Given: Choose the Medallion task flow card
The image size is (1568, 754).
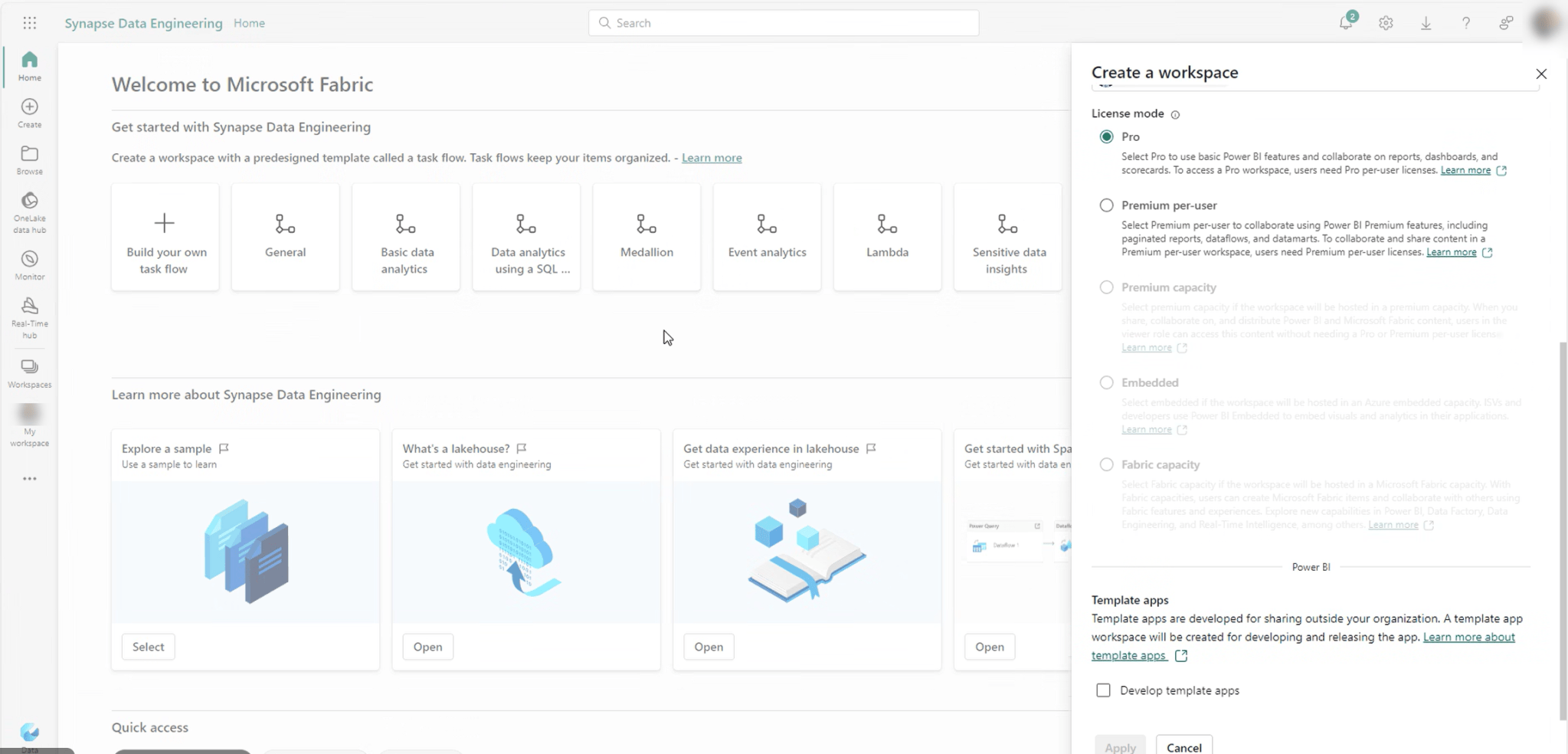Looking at the screenshot, I should (647, 237).
